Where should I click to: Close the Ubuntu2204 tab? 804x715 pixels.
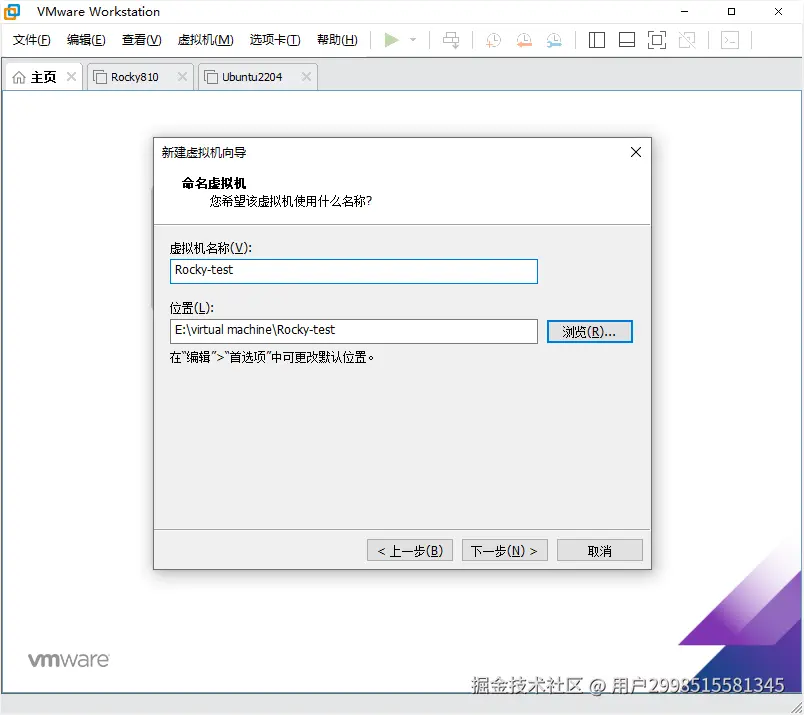click(x=306, y=77)
